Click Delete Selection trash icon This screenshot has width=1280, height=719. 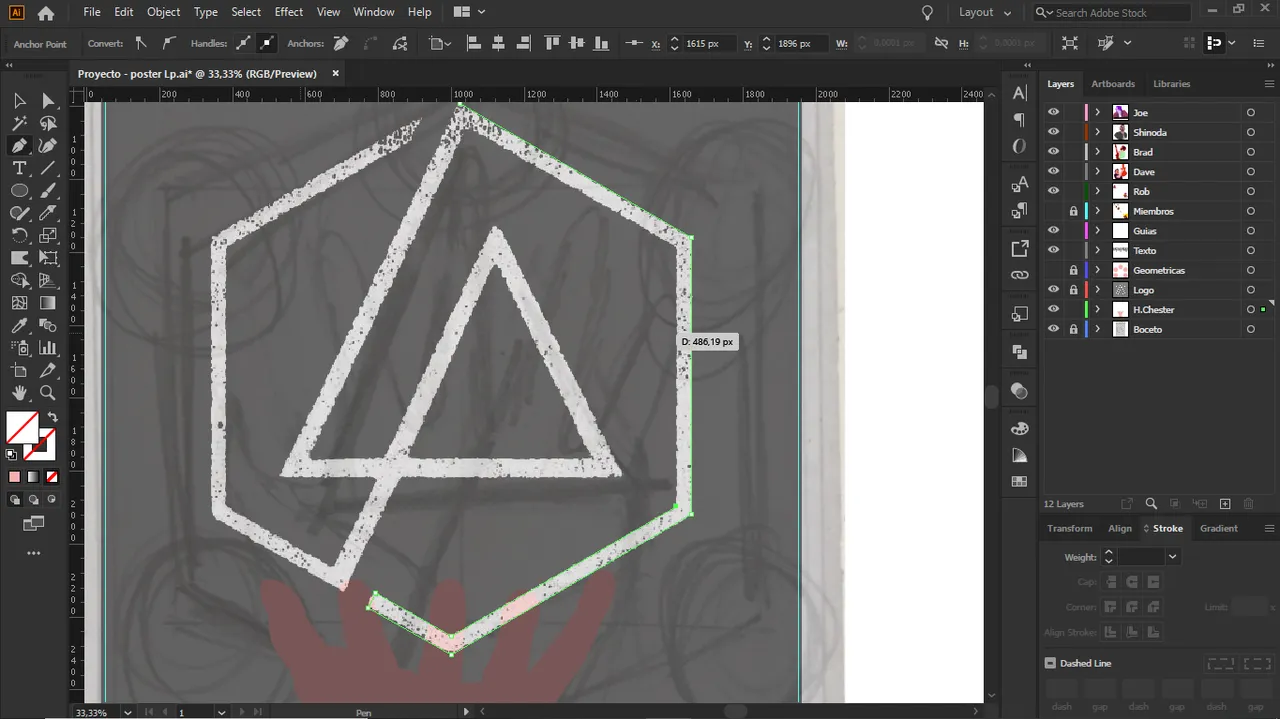[1250, 504]
